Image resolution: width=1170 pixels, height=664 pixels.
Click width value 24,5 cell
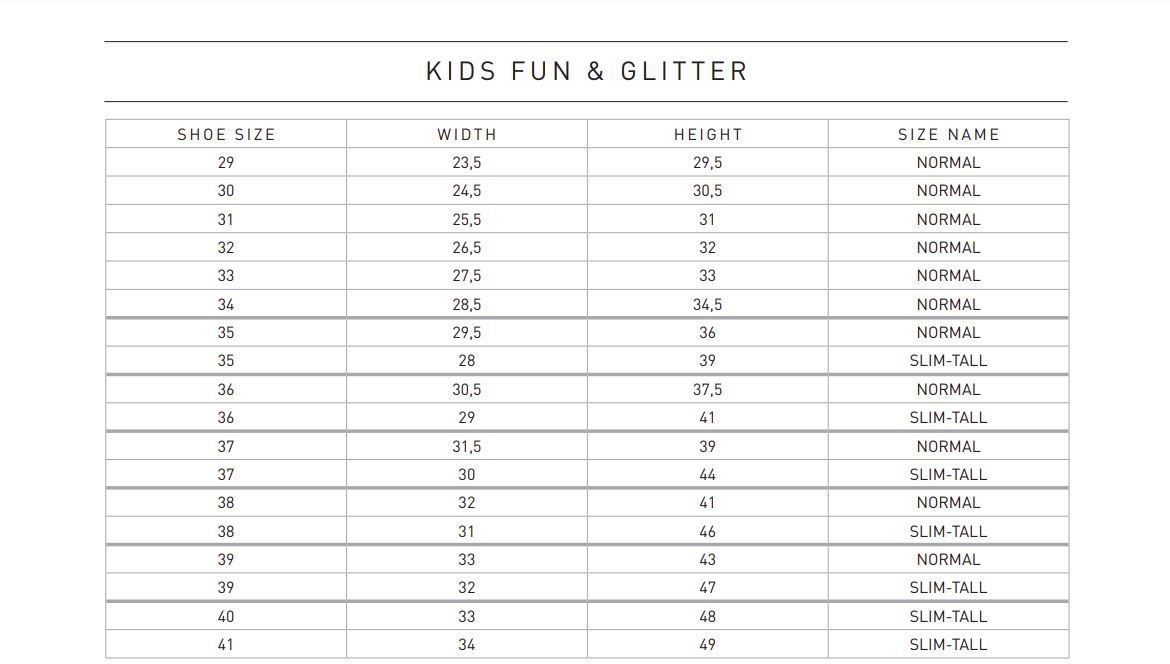point(467,191)
